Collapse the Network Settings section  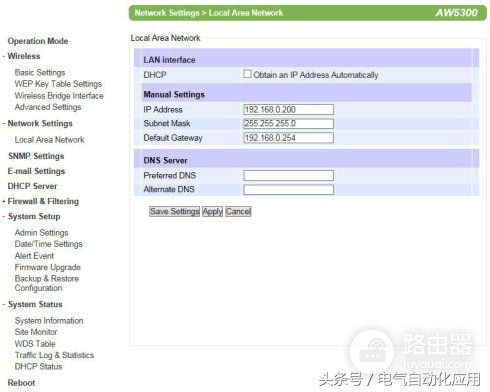pyautogui.click(x=40, y=123)
